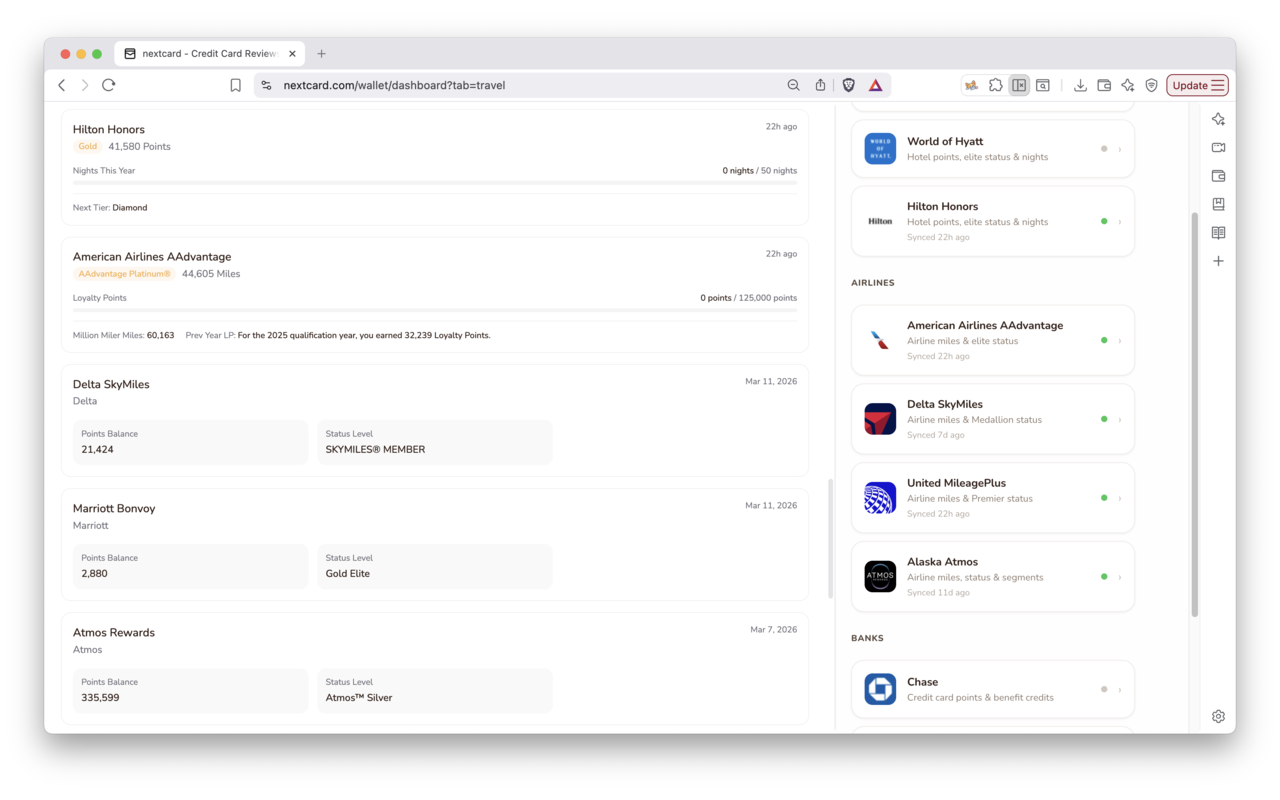The width and height of the screenshot is (1280, 800).
Task: Click the Alaska Atmos logo icon
Action: click(880, 577)
